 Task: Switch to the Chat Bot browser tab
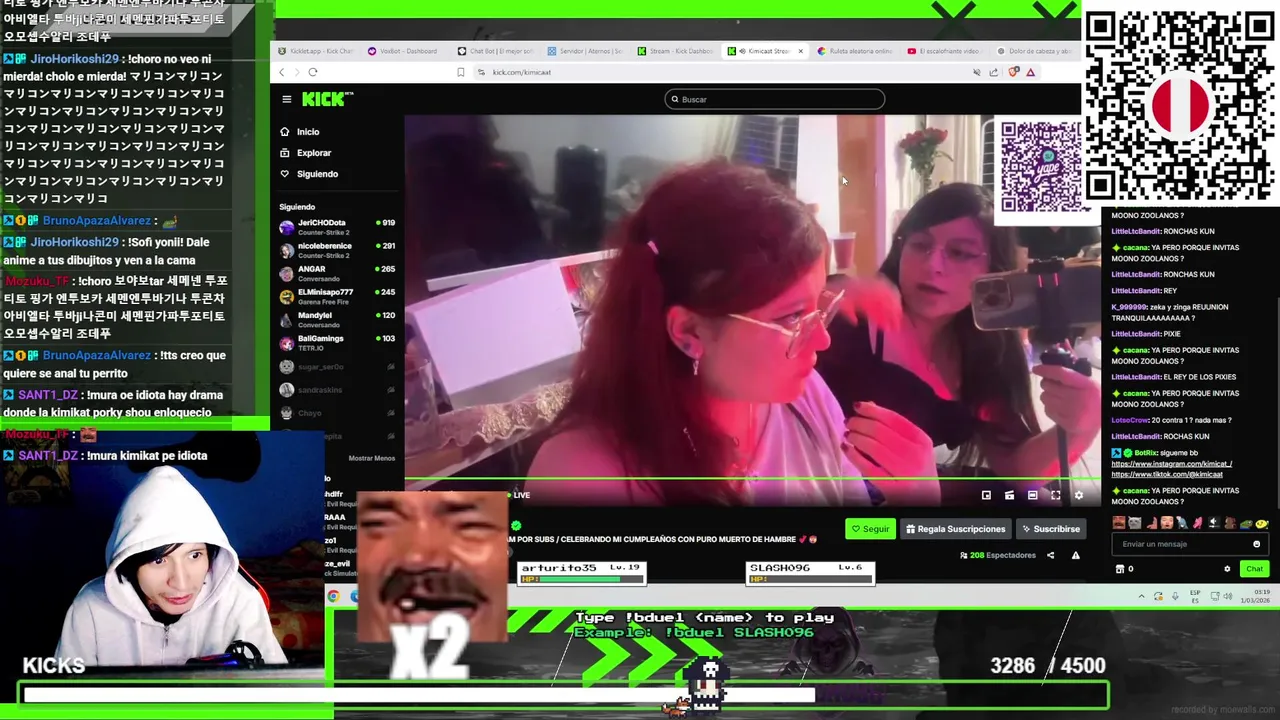tap(494, 51)
